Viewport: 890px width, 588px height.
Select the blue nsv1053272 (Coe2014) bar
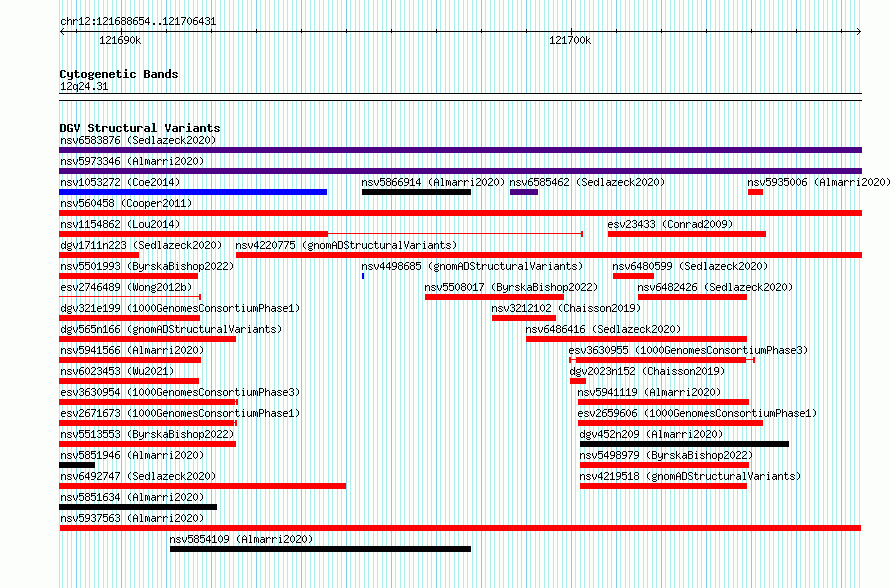point(193,192)
